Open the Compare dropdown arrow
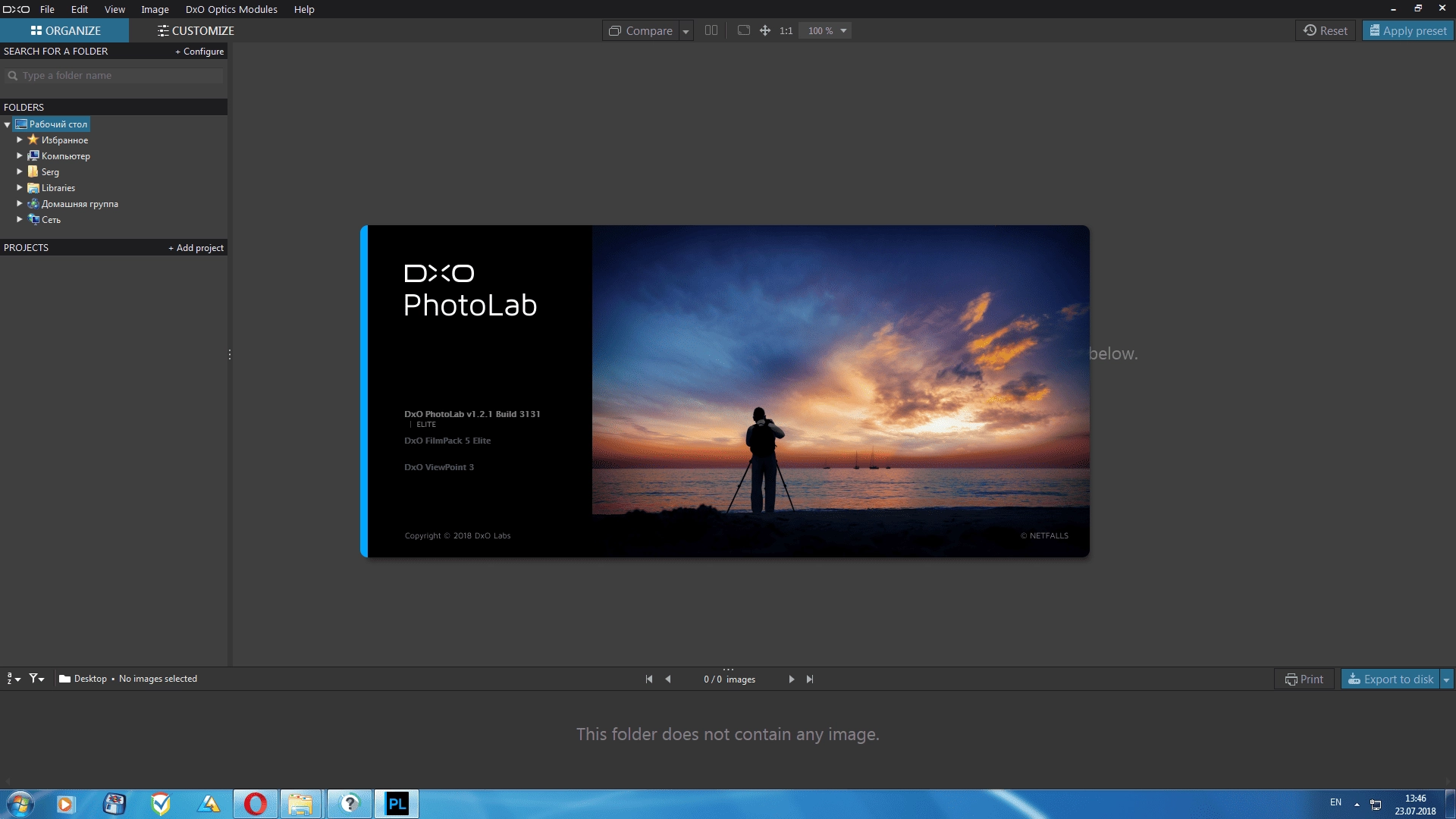 [x=686, y=31]
